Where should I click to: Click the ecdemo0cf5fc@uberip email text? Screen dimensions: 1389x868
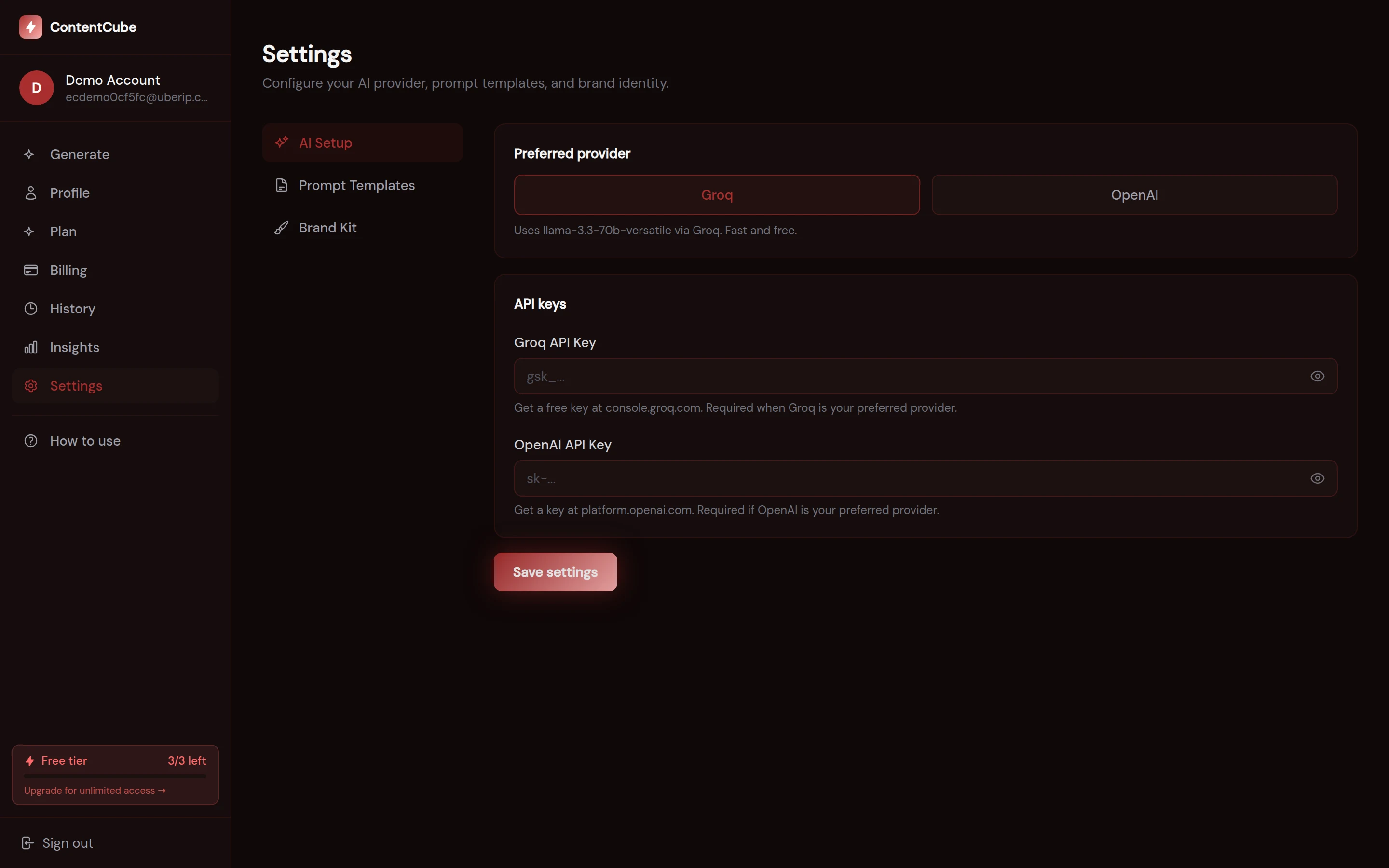click(x=136, y=97)
